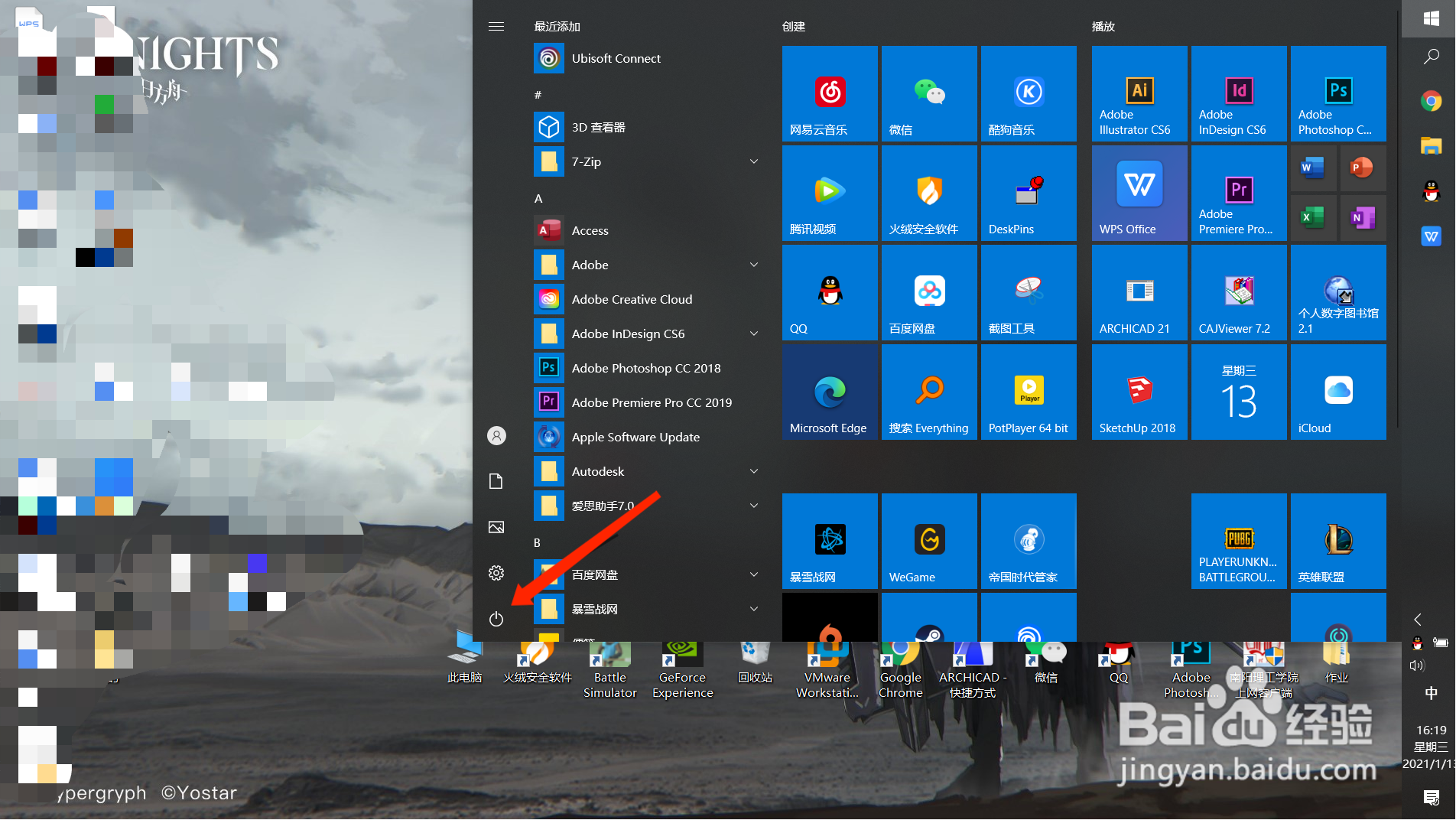Open the notification center icon
Screen dimensions: 1456x820
point(1432,798)
